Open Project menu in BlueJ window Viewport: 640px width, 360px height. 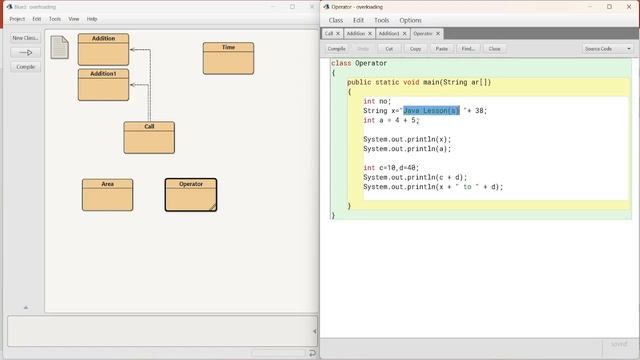(x=17, y=19)
